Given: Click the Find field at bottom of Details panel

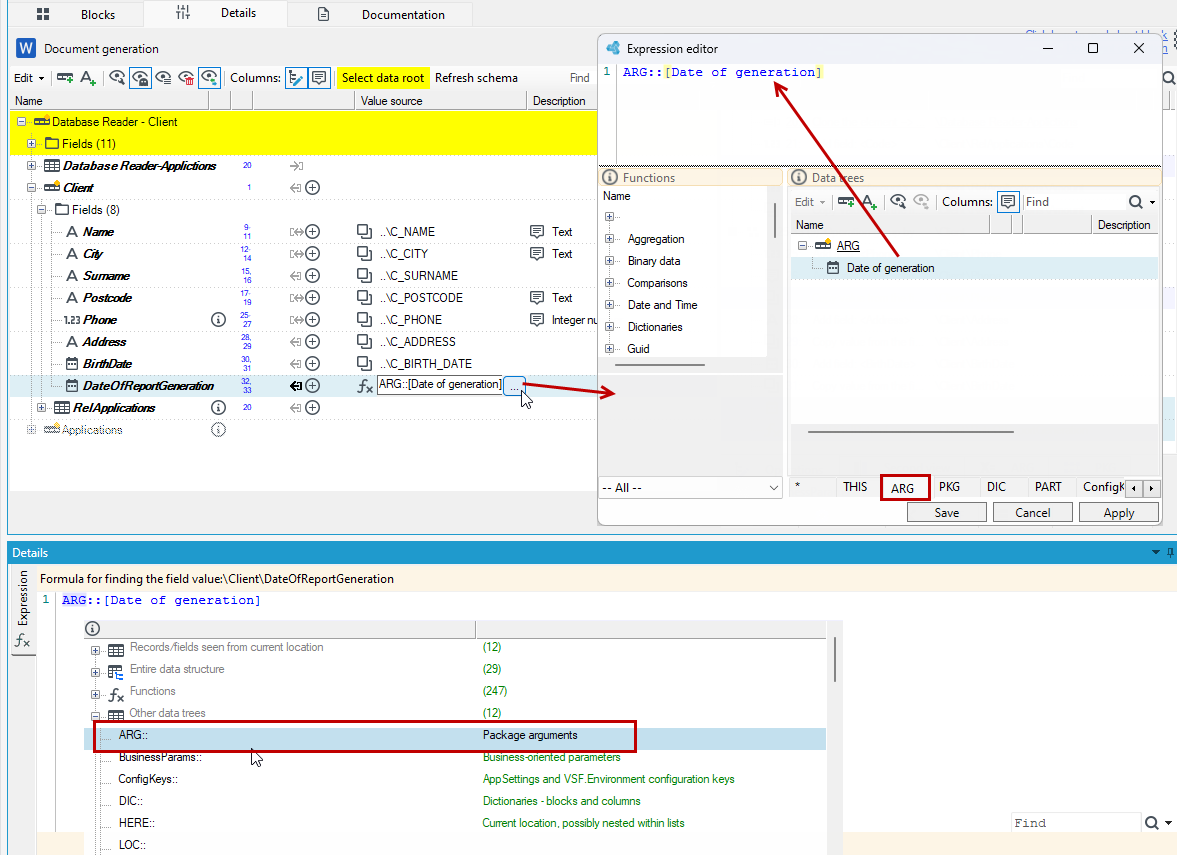Looking at the screenshot, I should click(1076, 823).
